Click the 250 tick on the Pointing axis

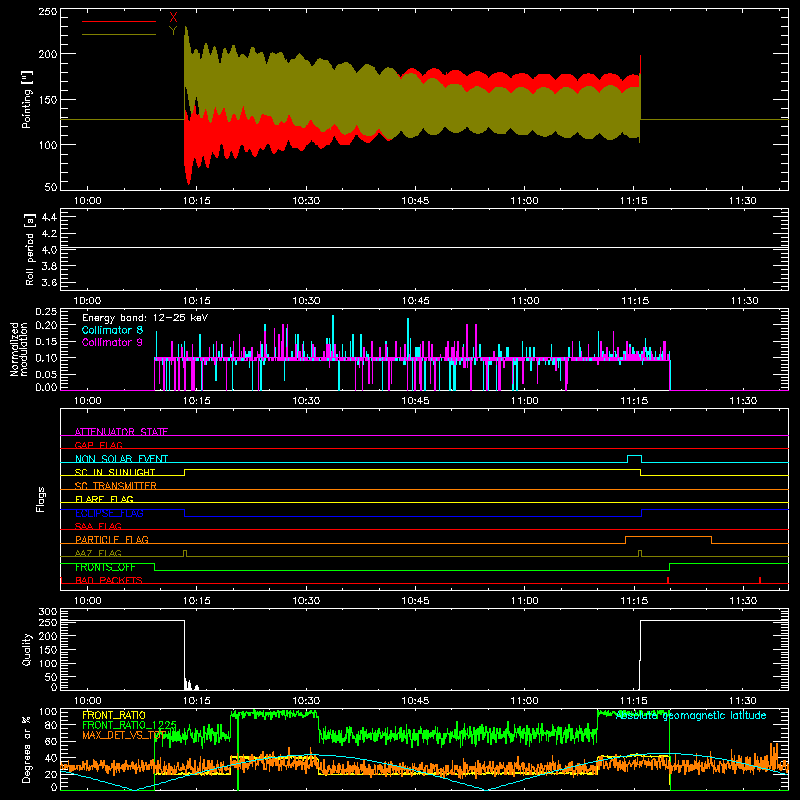[48, 12]
